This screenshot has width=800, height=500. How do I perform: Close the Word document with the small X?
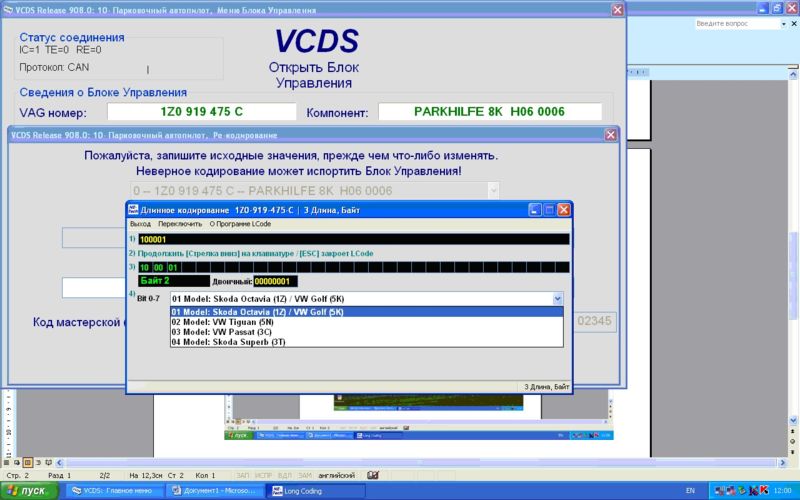point(794,23)
